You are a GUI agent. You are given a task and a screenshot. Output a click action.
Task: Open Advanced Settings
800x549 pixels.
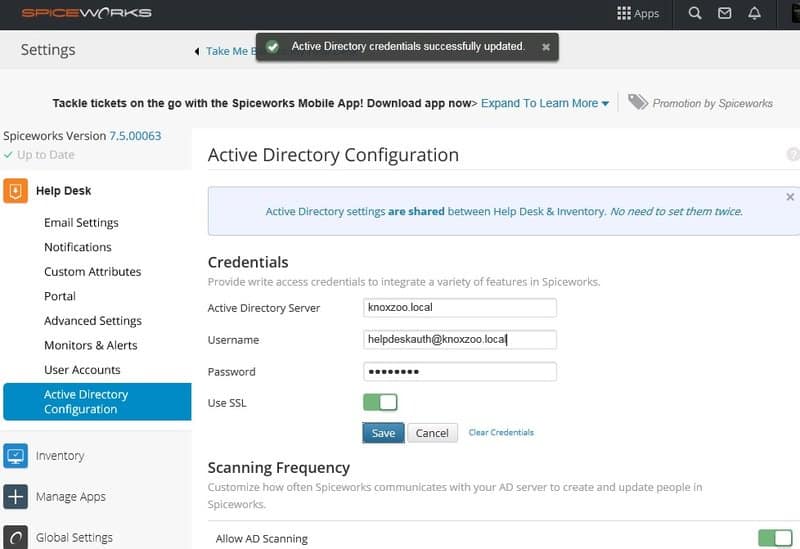93,320
